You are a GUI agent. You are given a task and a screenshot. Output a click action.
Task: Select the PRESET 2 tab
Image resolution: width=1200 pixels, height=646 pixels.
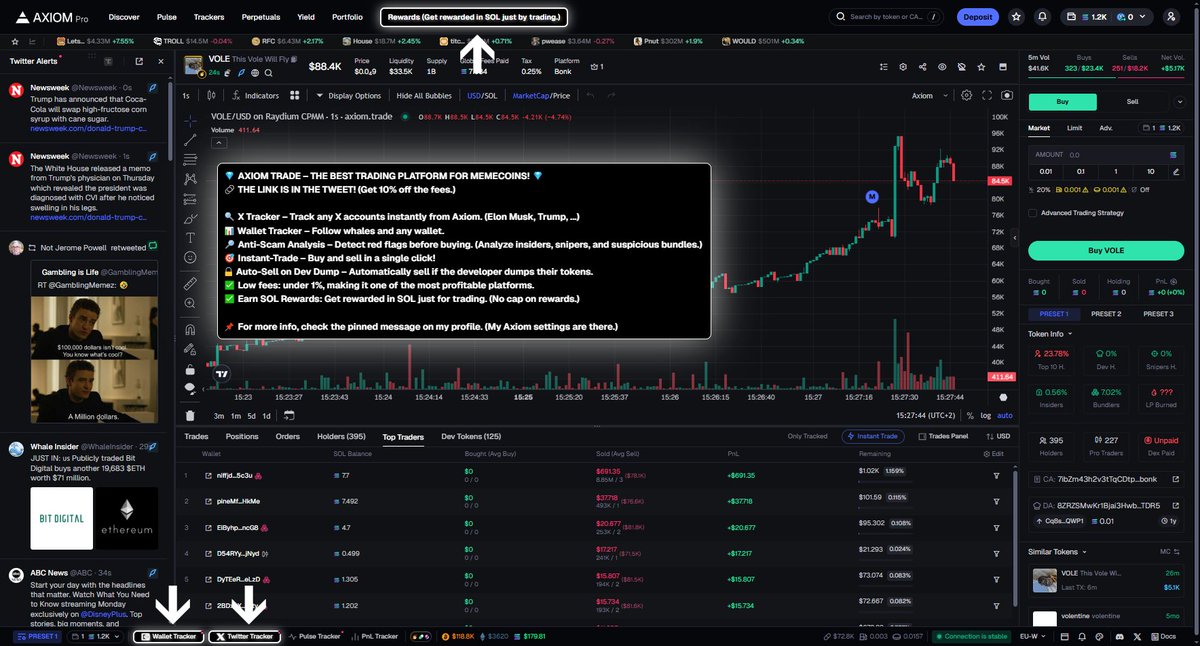click(1105, 313)
